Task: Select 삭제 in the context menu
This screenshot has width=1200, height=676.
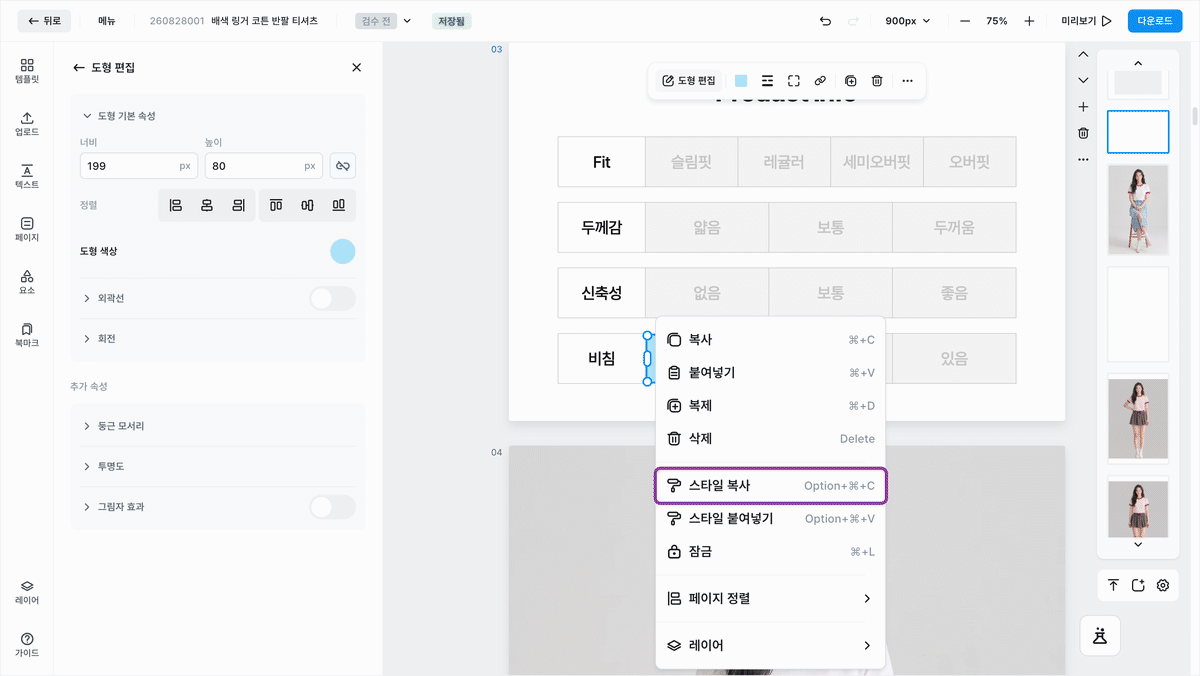Action: coord(770,439)
